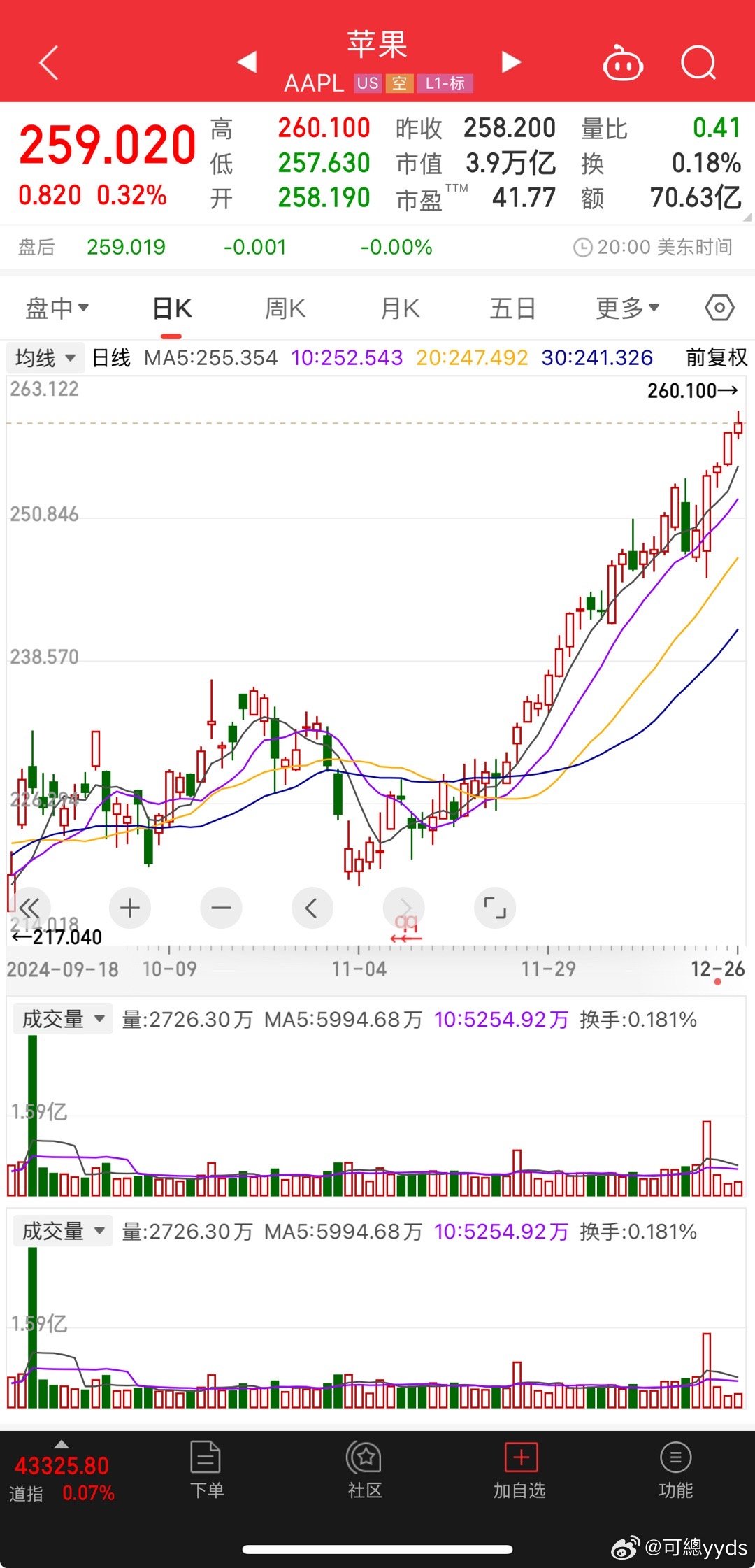Expand quote details corner triangle
This screenshot has width=755, height=1568.
(747, 218)
